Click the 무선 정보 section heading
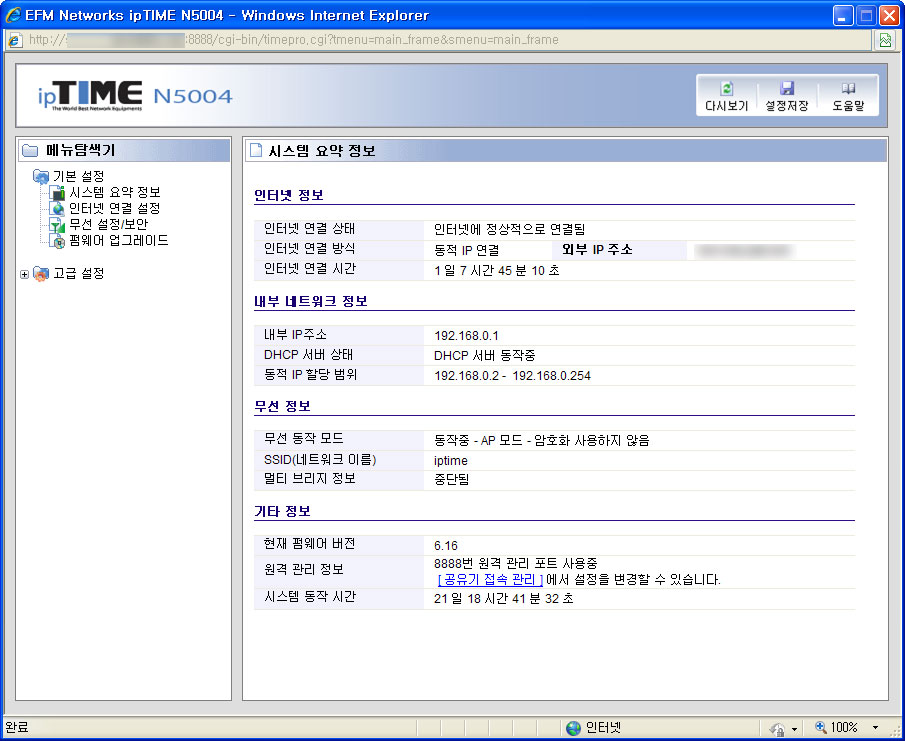Image resolution: width=905 pixels, height=741 pixels. pos(282,406)
